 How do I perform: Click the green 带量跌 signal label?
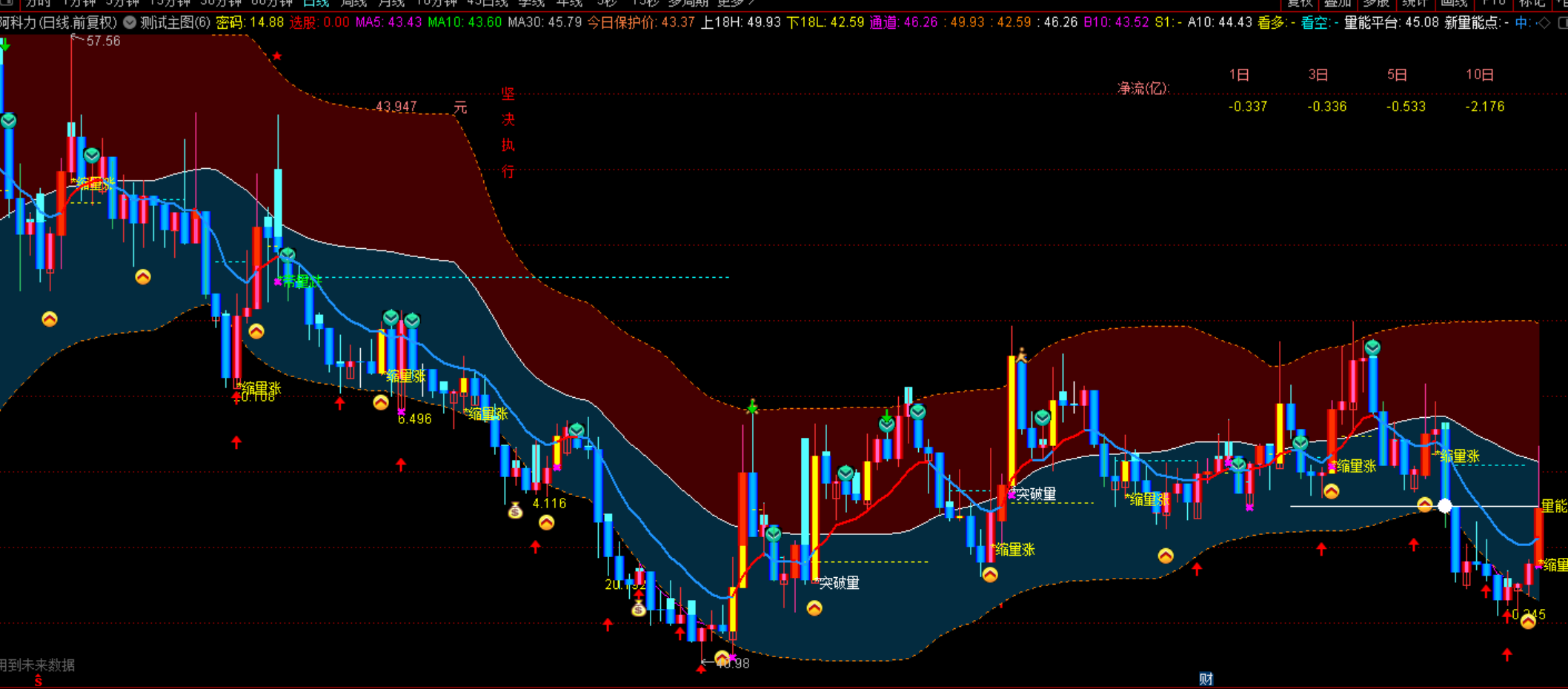(x=302, y=282)
